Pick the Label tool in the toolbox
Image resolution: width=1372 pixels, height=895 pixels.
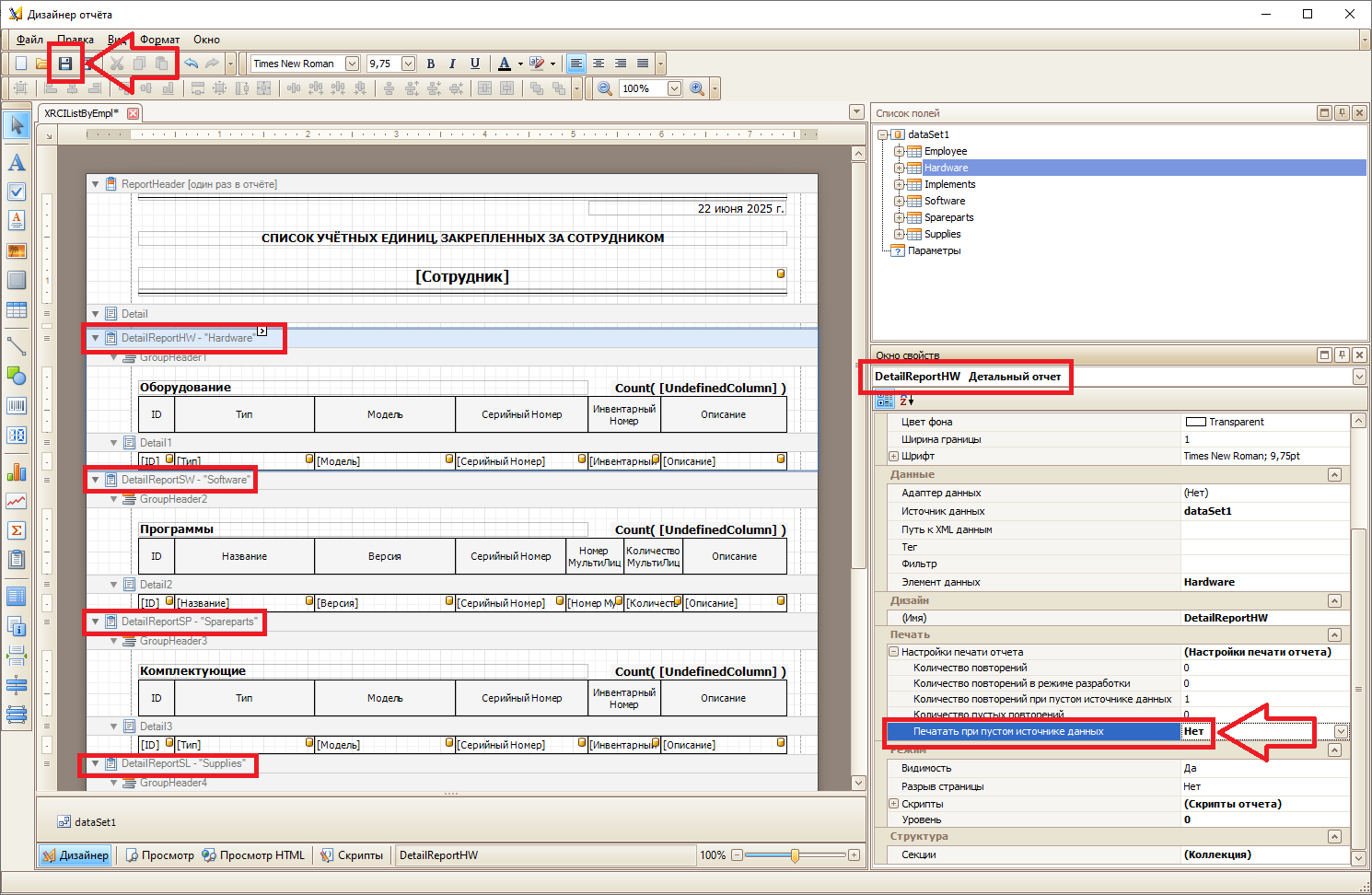pos(17,163)
